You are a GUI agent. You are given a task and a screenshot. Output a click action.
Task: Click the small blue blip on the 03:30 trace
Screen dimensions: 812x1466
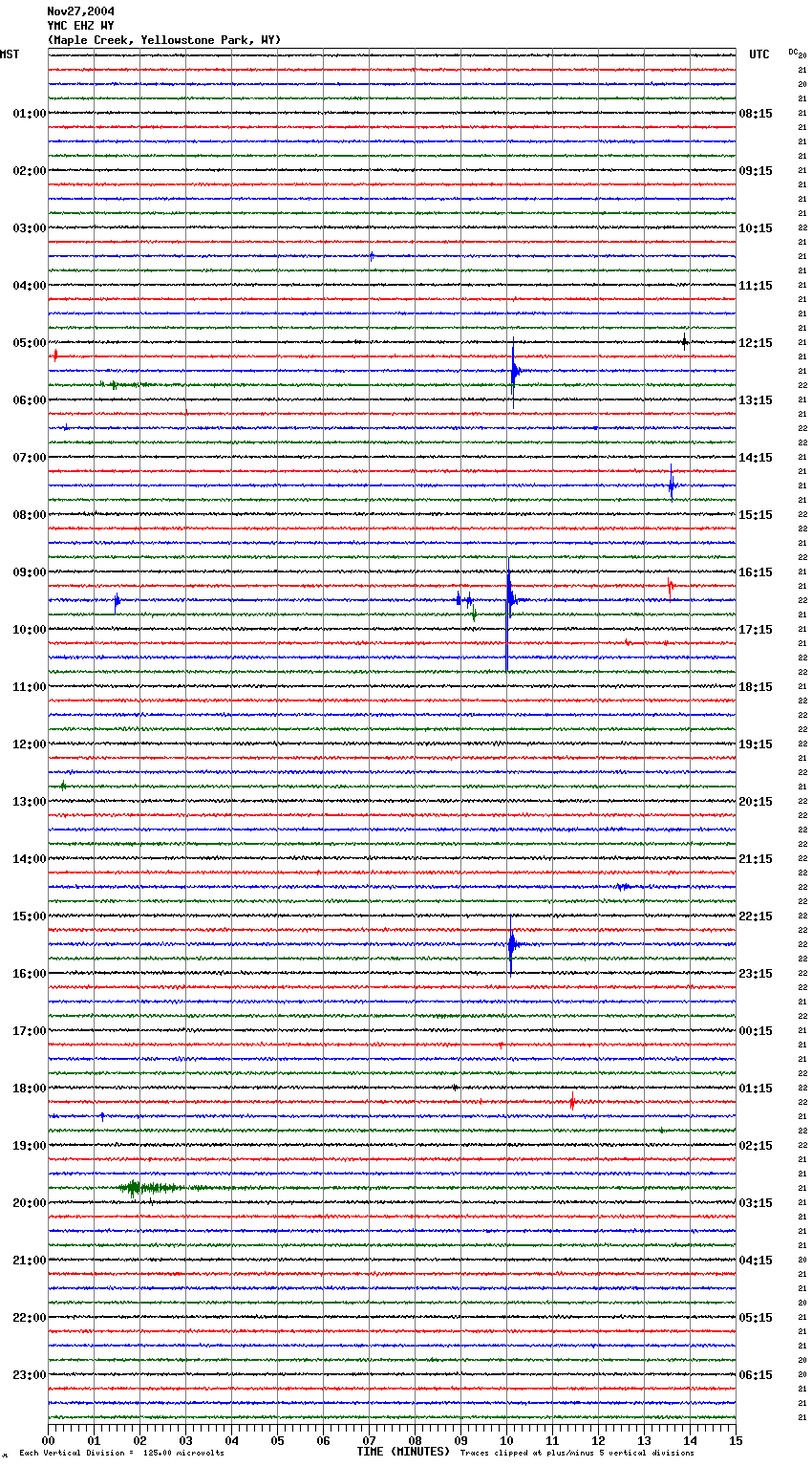coord(372,256)
